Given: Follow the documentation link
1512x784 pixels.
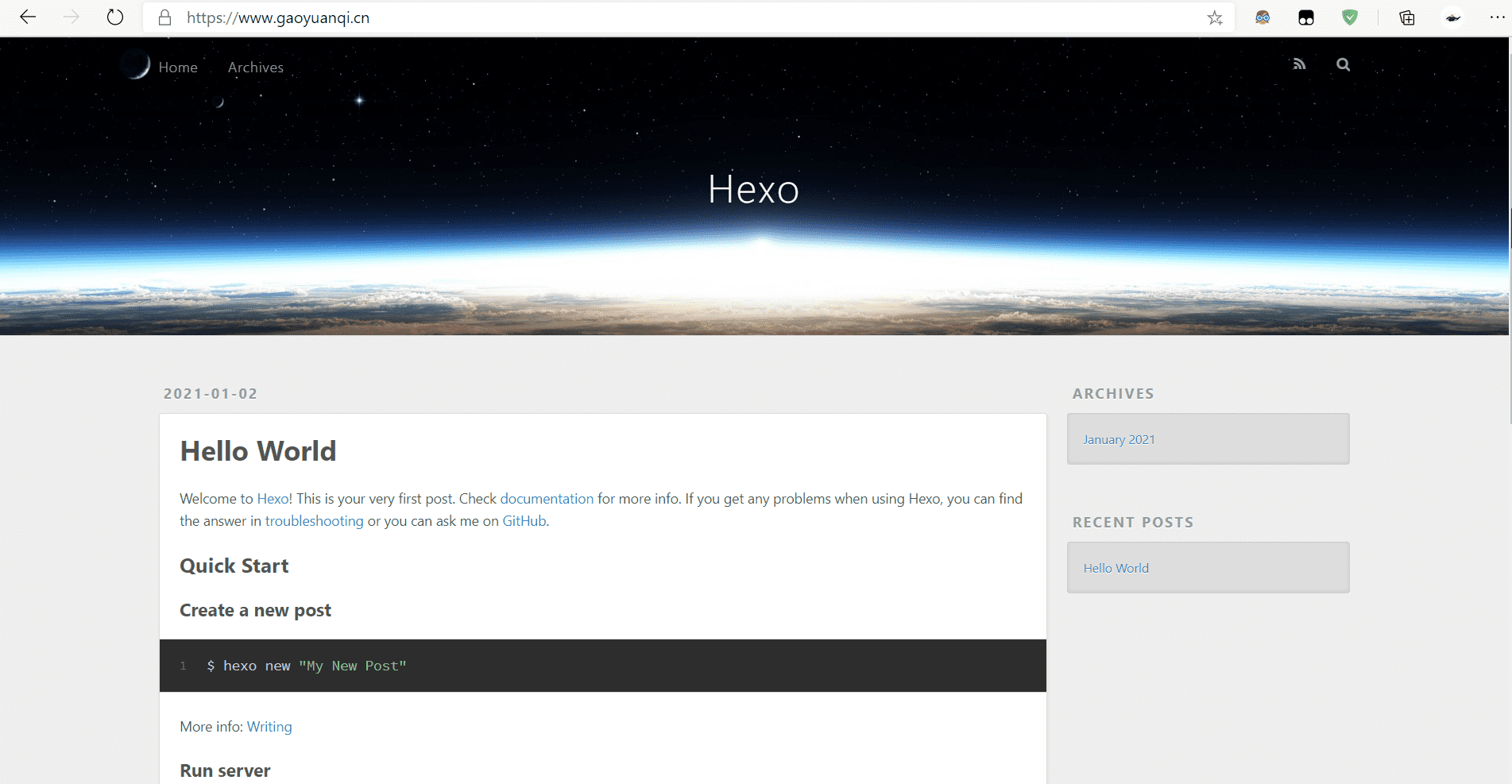Looking at the screenshot, I should click(x=547, y=499).
